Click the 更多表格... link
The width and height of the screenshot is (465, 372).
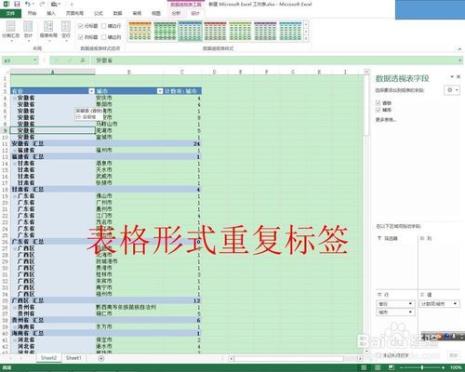point(386,119)
